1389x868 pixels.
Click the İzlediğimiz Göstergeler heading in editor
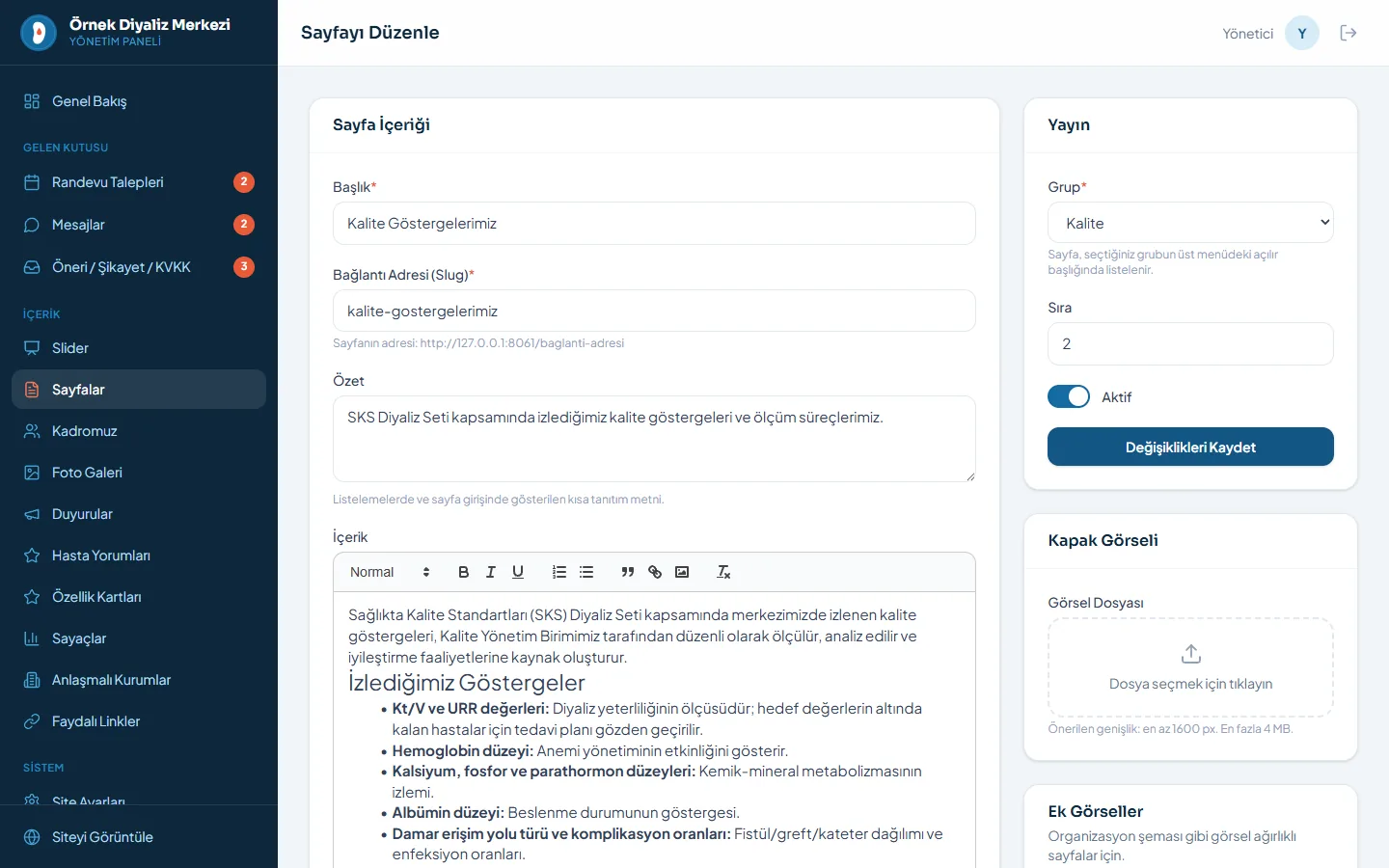tap(467, 683)
